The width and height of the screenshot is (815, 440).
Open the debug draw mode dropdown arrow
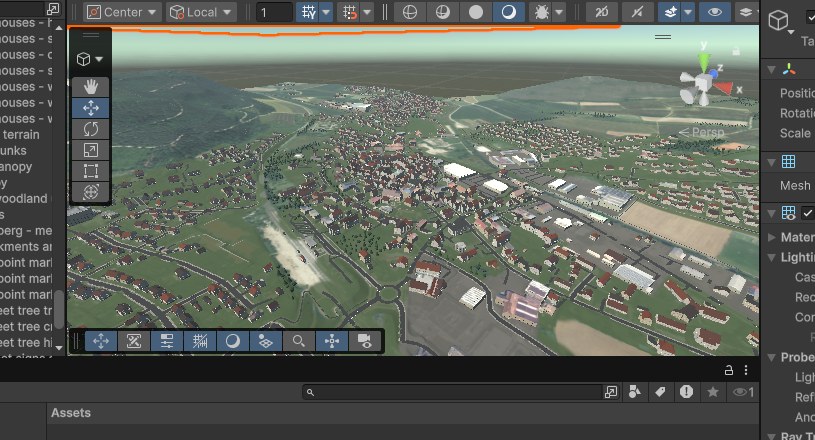click(x=559, y=12)
